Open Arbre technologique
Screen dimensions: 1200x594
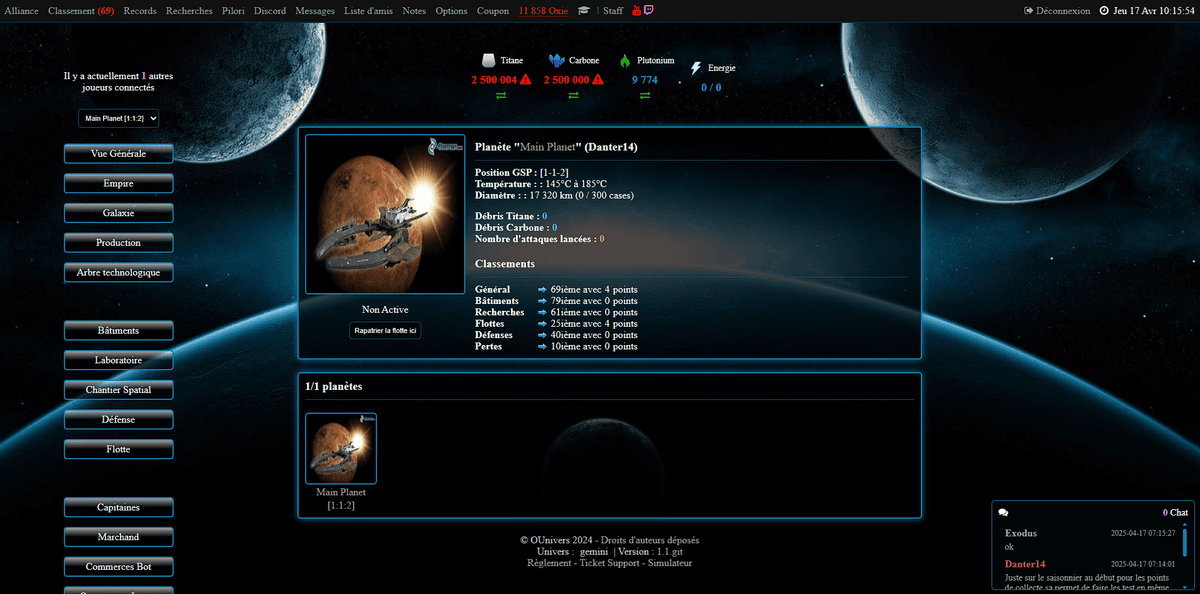(119, 273)
